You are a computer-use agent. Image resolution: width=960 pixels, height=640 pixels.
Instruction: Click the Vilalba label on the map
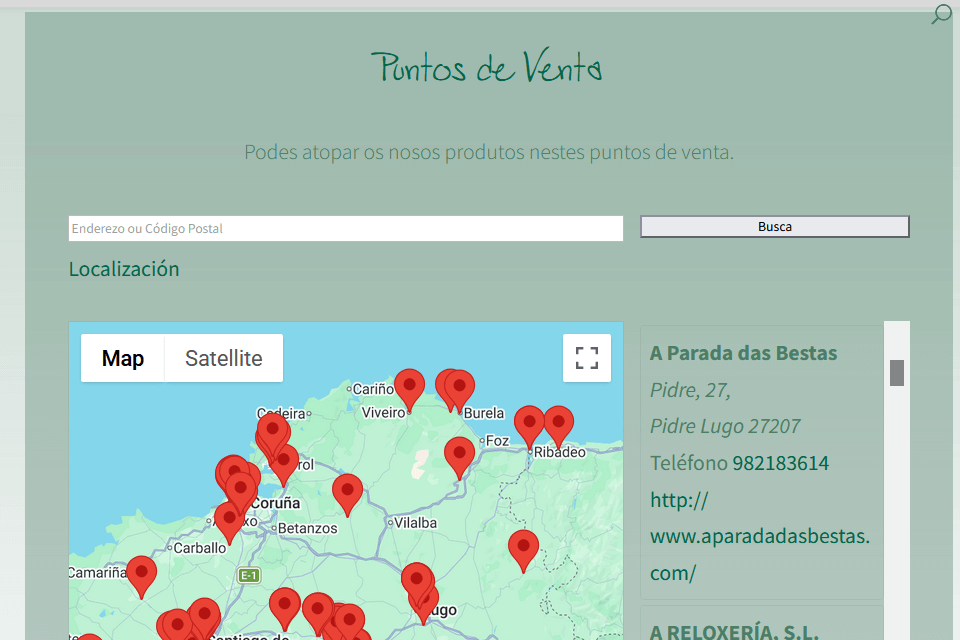(x=416, y=523)
